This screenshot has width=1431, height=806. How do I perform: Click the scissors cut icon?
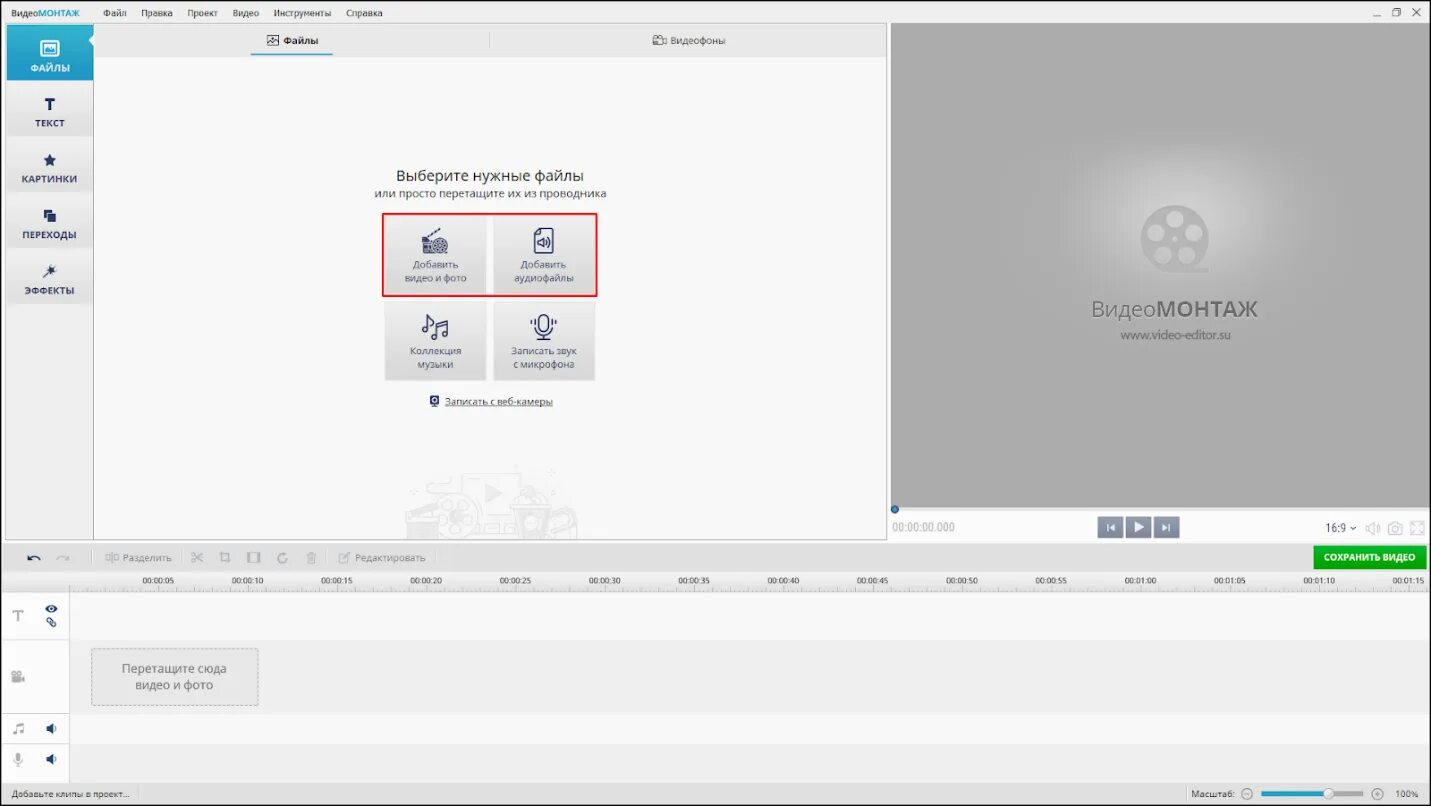tap(197, 557)
